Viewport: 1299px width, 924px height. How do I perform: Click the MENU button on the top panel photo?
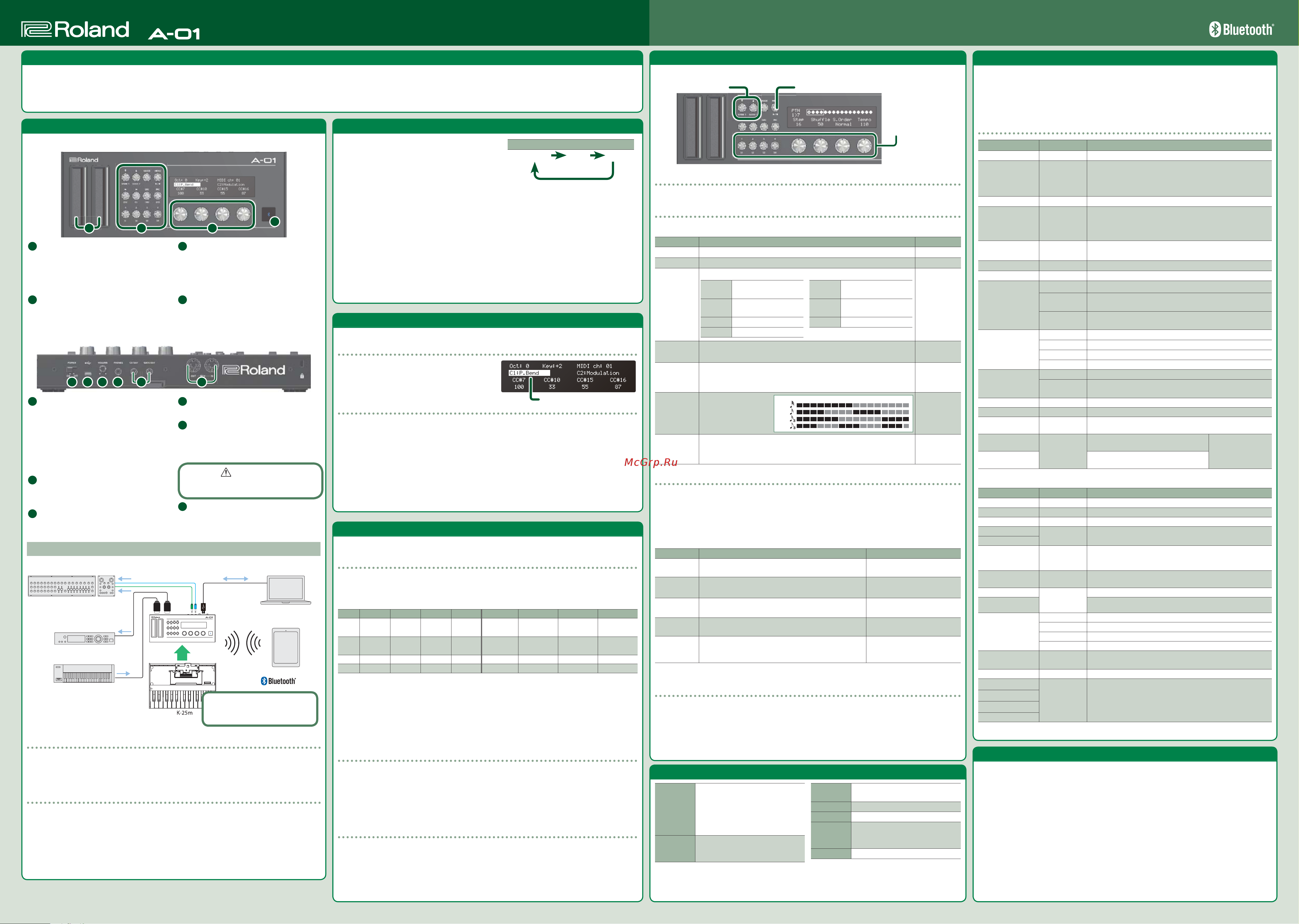(x=158, y=177)
